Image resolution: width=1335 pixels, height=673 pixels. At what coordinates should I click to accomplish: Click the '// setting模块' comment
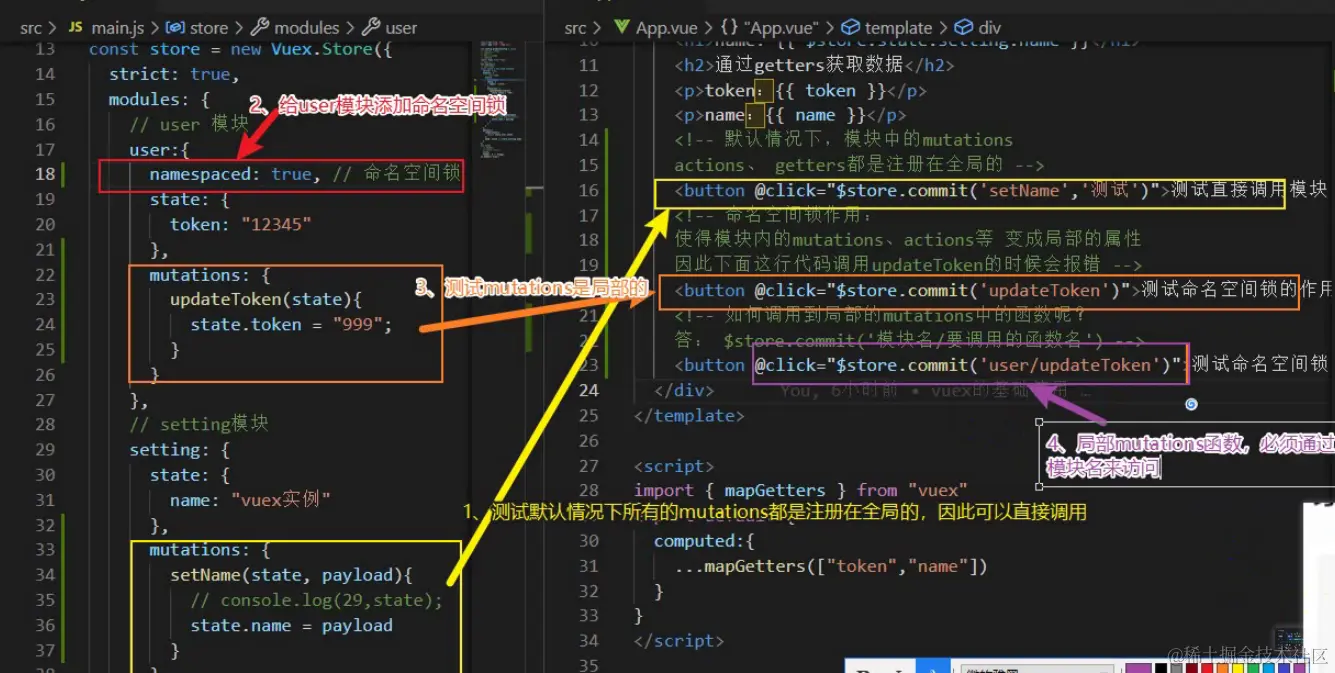point(199,423)
